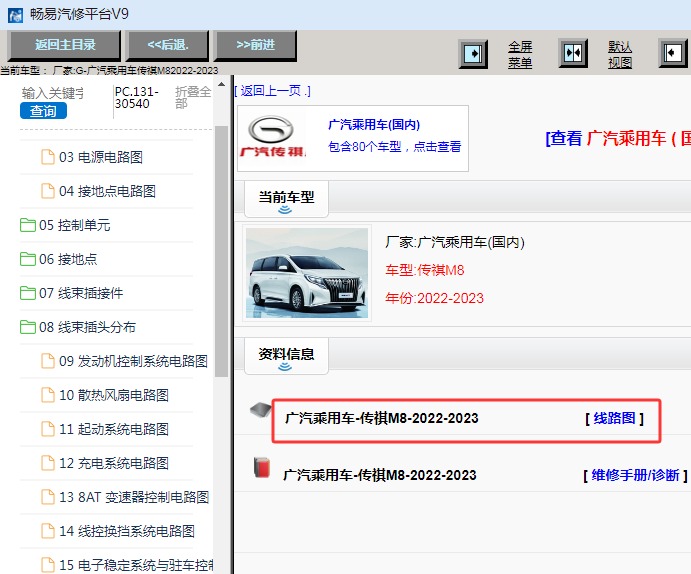Click the default view icon beside 默认视图
The image size is (691, 574).
coord(573,53)
